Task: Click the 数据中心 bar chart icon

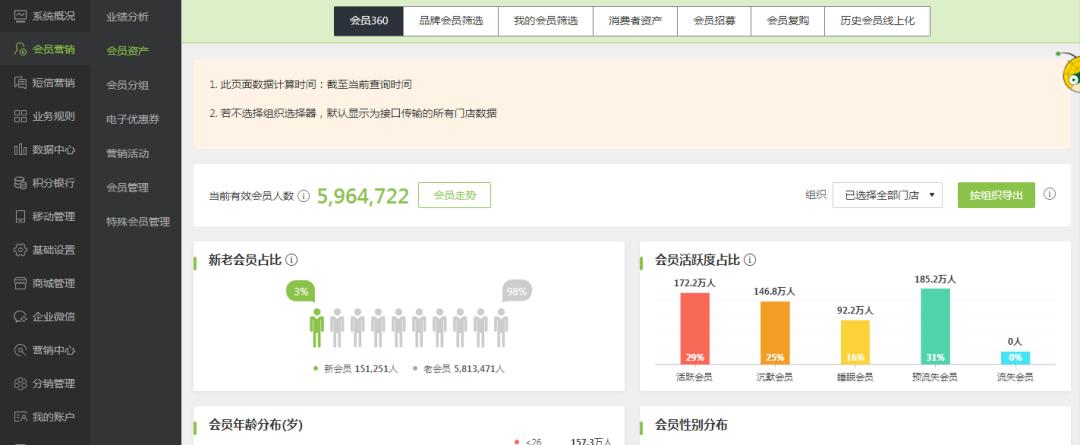Action: pyautogui.click(x=21, y=149)
